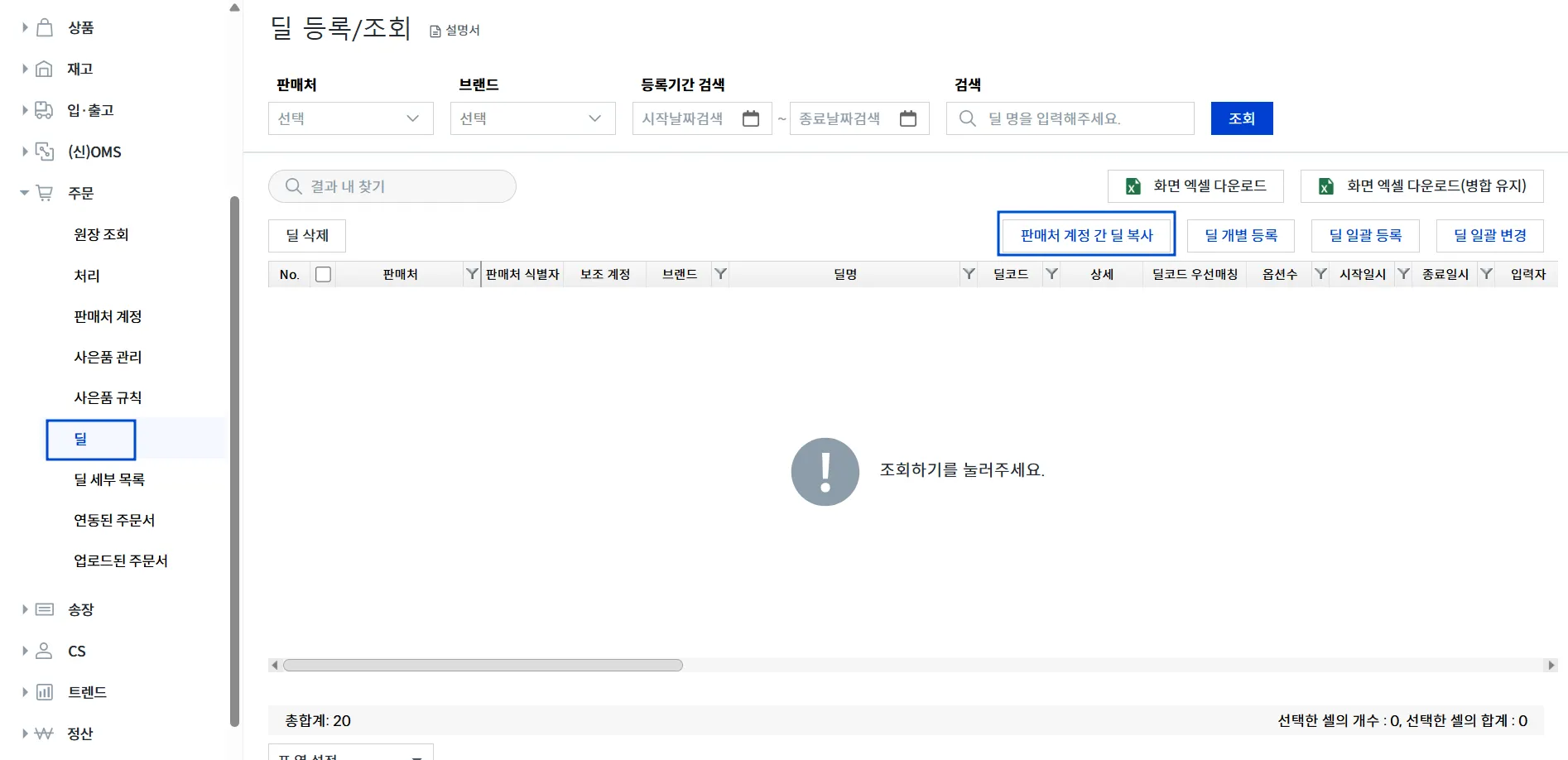Open the 판매처 select dropdown
Viewport: 1568px width, 760px height.
tap(350, 118)
